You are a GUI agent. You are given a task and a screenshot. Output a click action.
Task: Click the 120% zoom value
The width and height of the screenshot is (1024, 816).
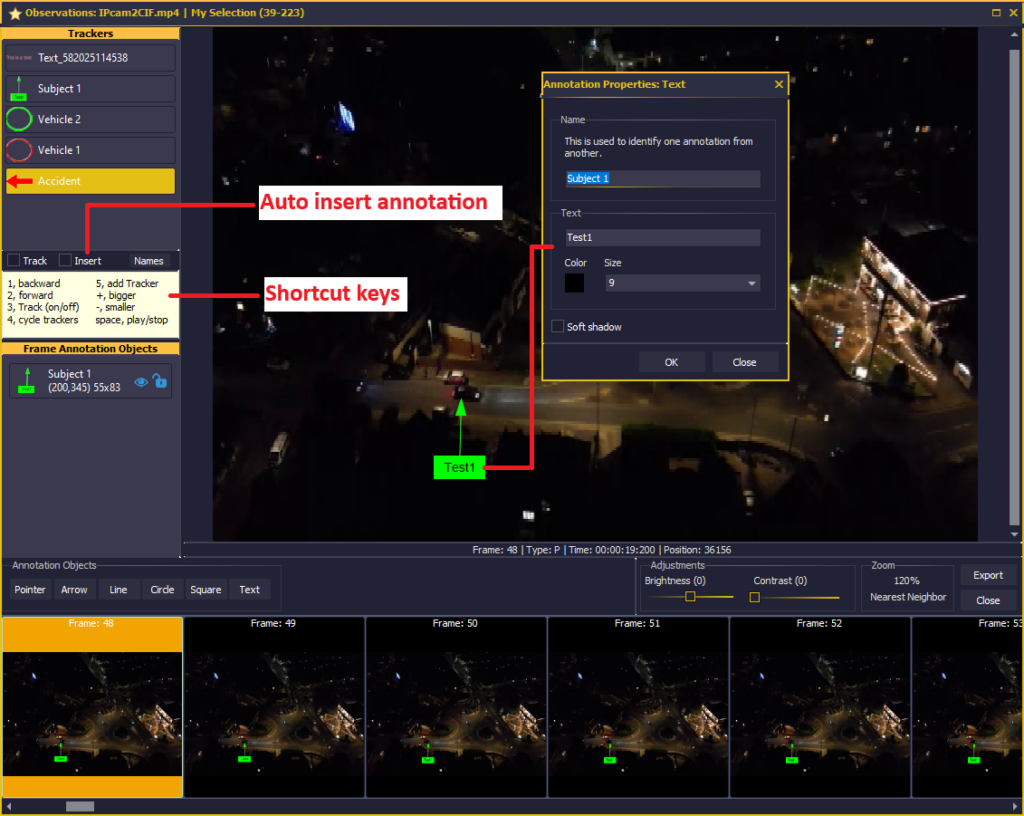click(x=906, y=580)
